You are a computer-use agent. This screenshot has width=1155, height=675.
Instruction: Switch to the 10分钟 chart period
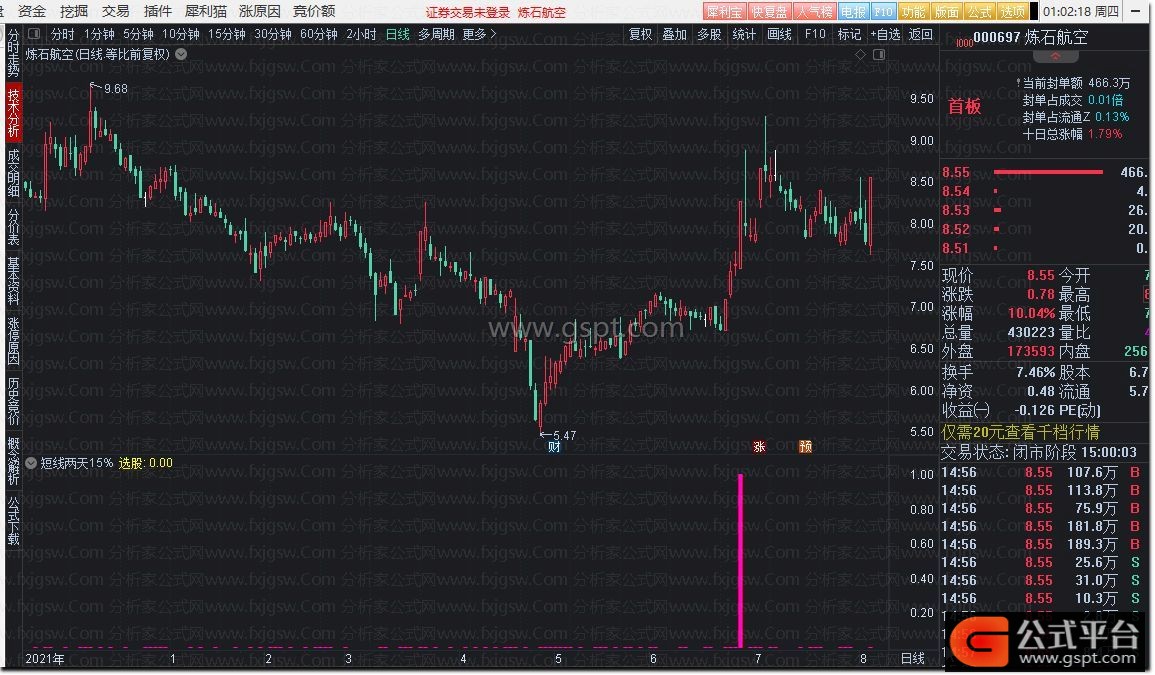[180, 34]
